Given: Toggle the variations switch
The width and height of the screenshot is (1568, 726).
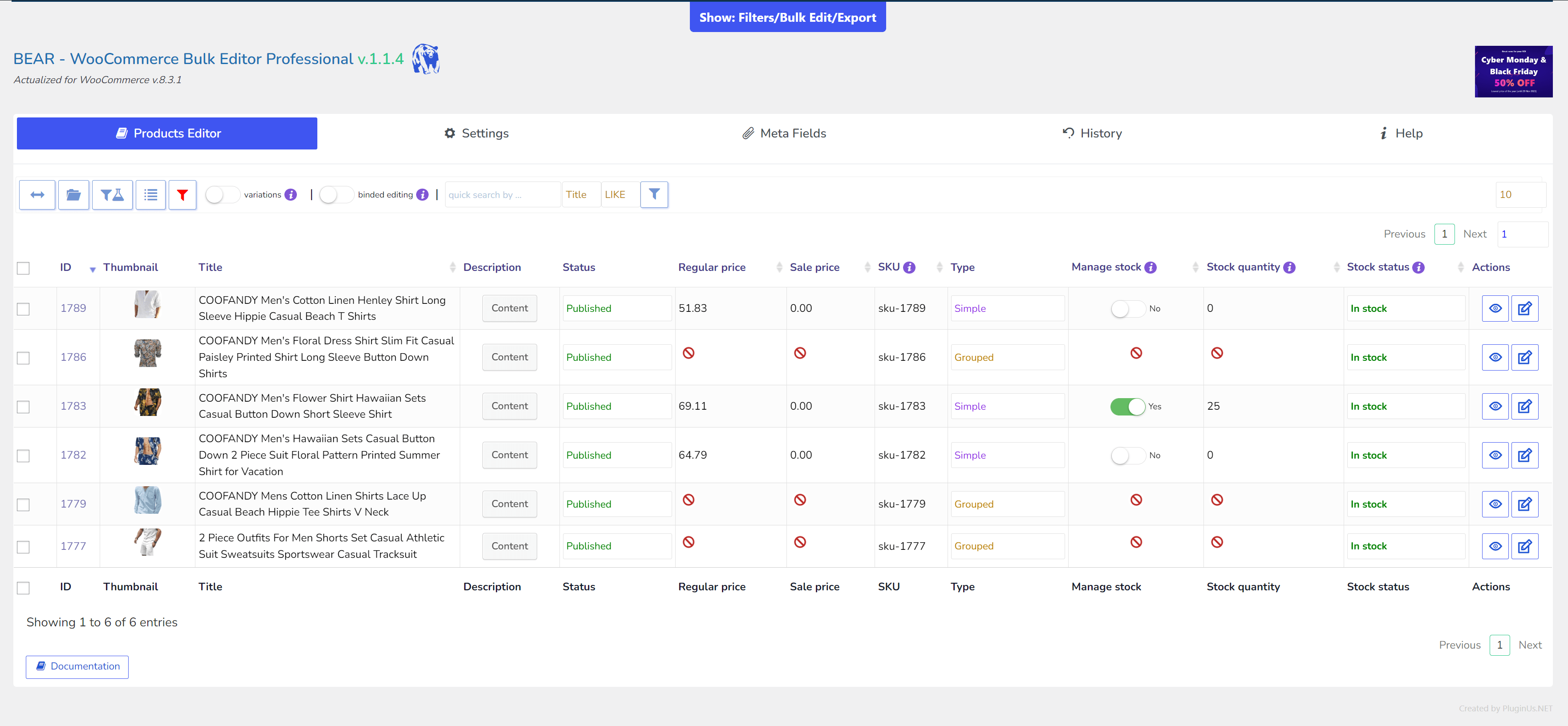Looking at the screenshot, I should point(222,195).
